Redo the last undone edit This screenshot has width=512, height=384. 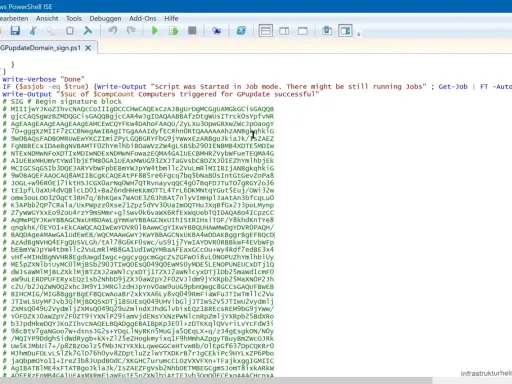click(x=131, y=31)
